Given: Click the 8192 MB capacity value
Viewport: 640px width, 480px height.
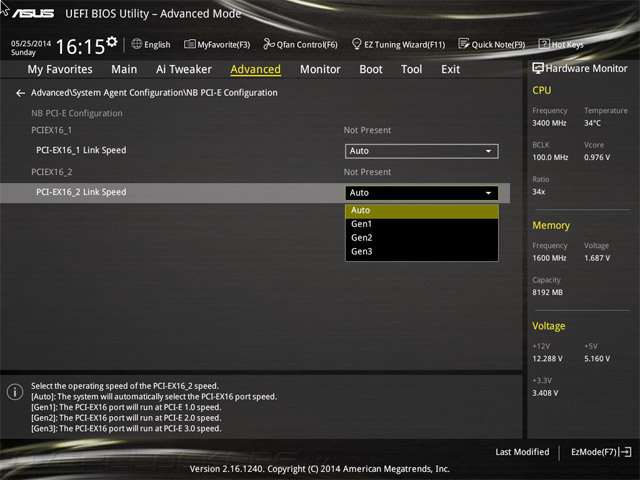Looking at the screenshot, I should (547, 293).
